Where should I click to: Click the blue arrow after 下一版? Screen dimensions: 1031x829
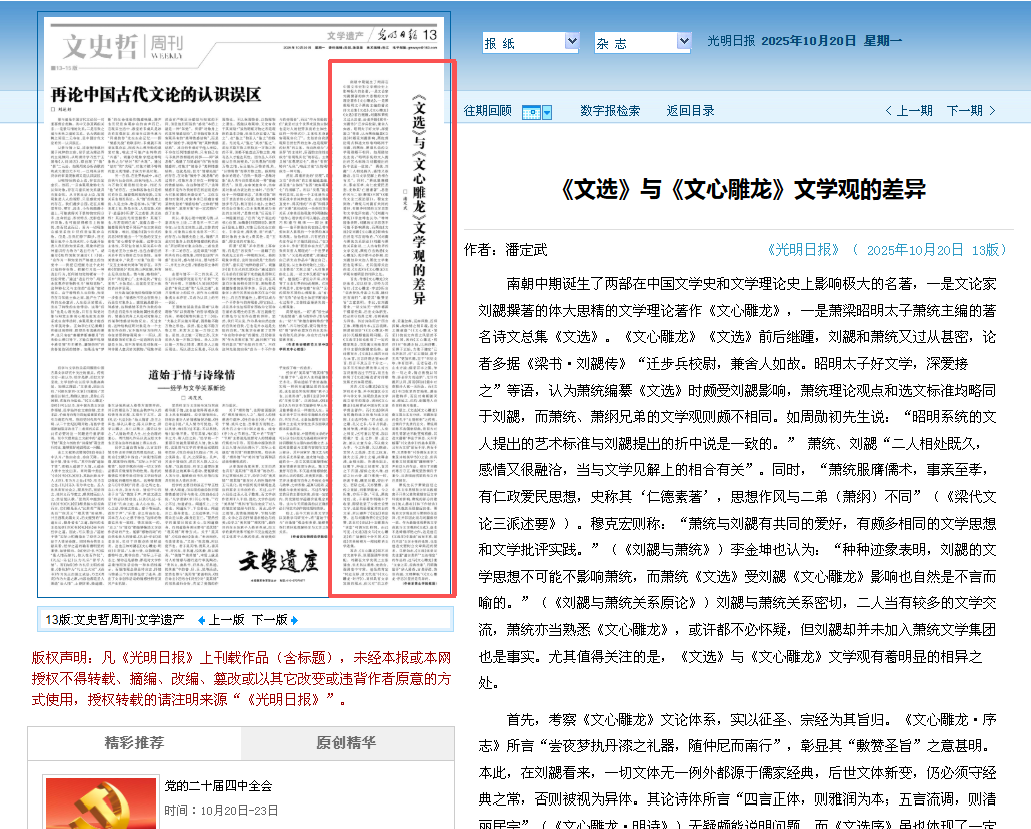(x=294, y=620)
